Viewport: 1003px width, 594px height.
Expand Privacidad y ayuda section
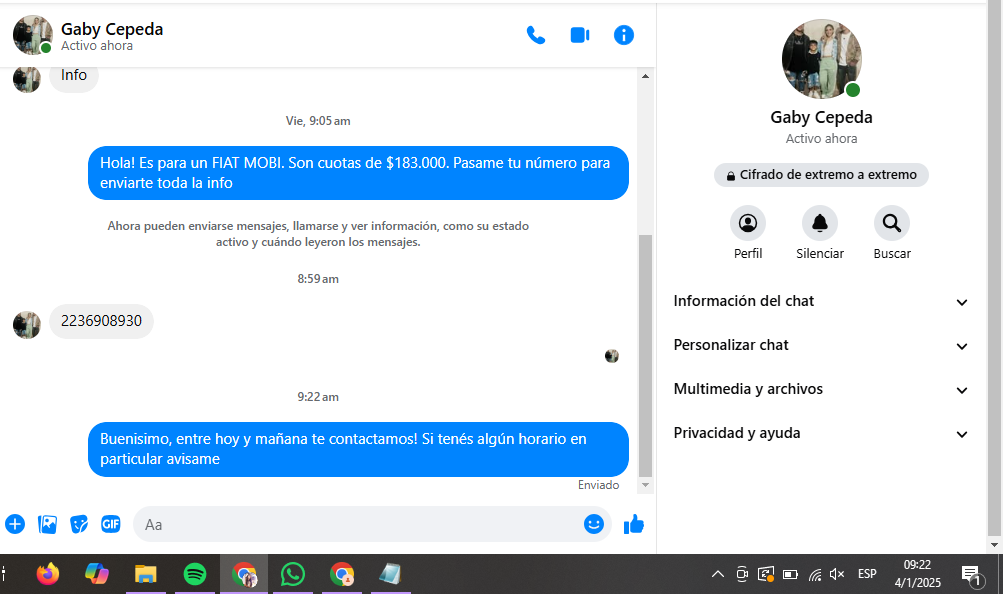click(x=822, y=433)
